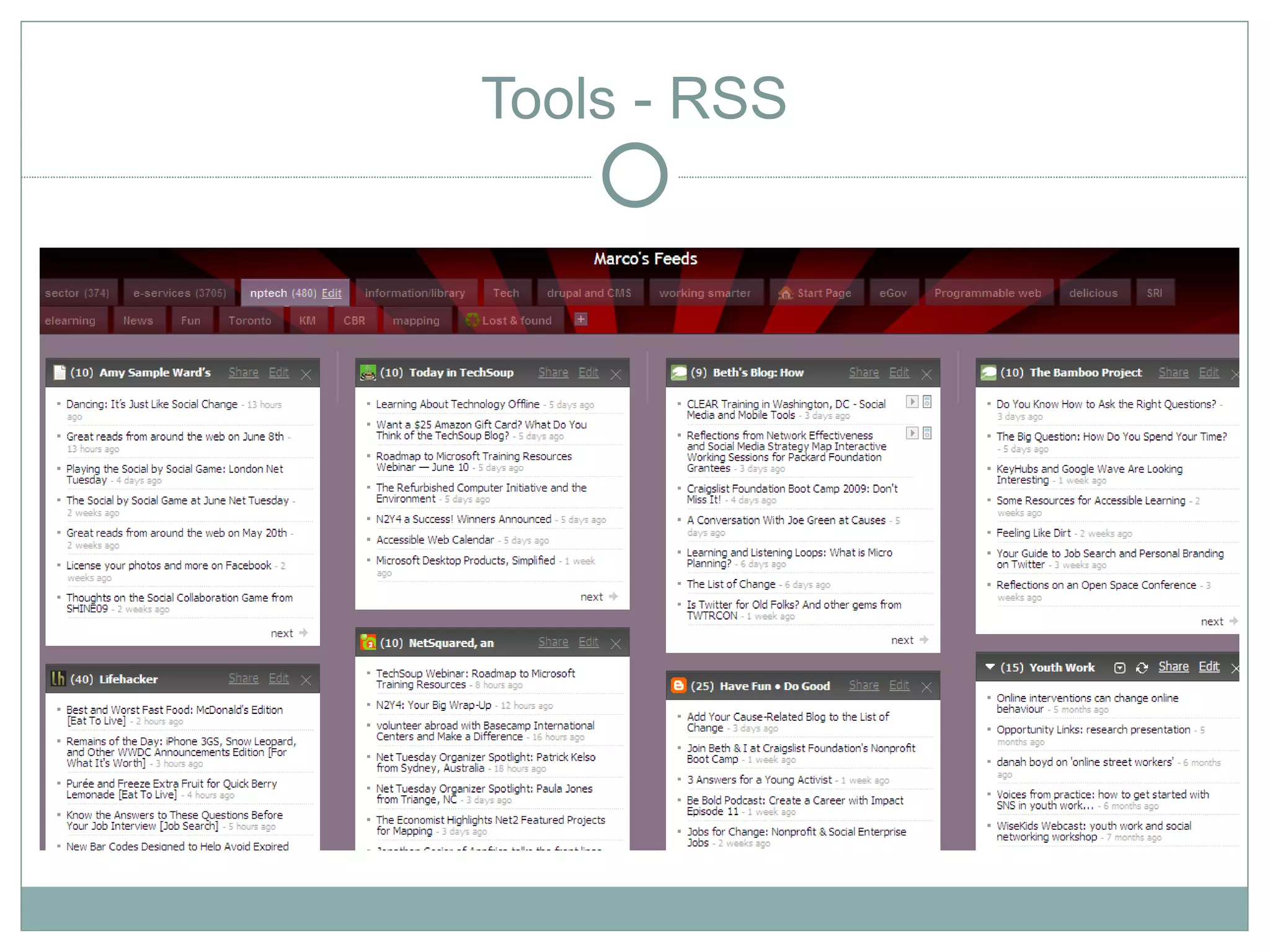Close the Beth's Blog widget

[926, 374]
